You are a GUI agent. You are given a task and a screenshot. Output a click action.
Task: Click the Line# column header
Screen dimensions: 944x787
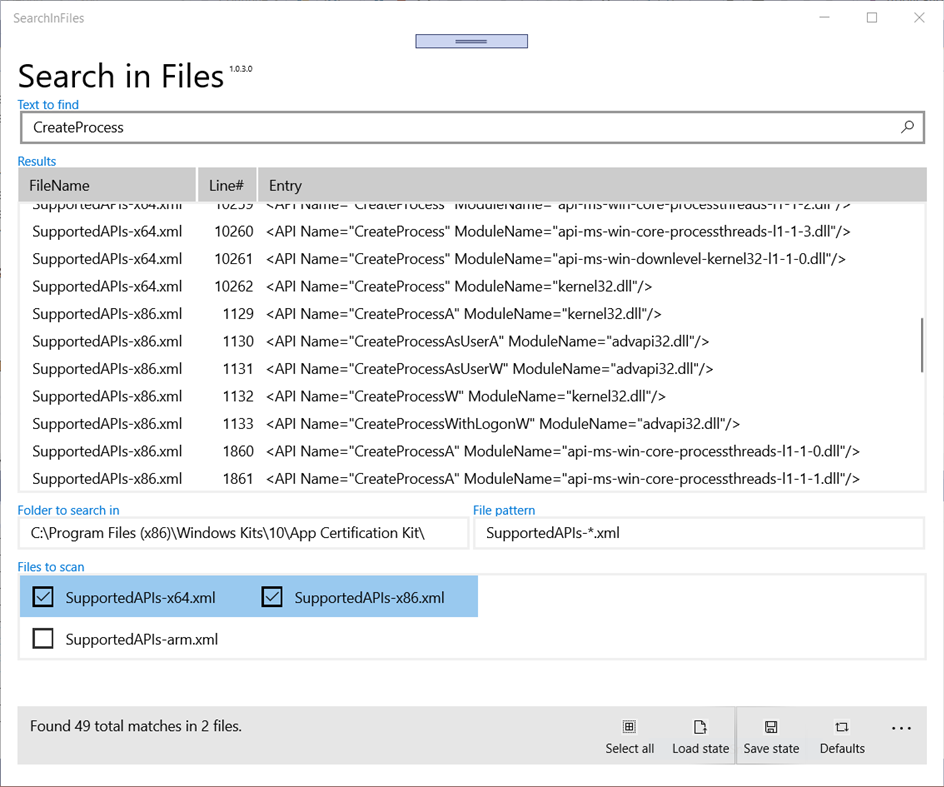(x=227, y=185)
